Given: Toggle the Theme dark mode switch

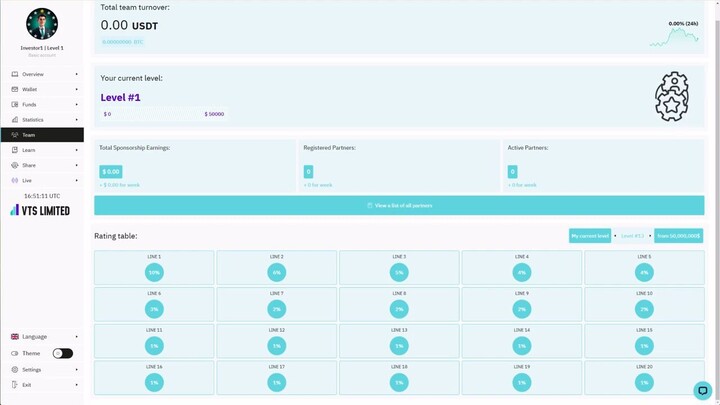Looking at the screenshot, I should 62,353.
